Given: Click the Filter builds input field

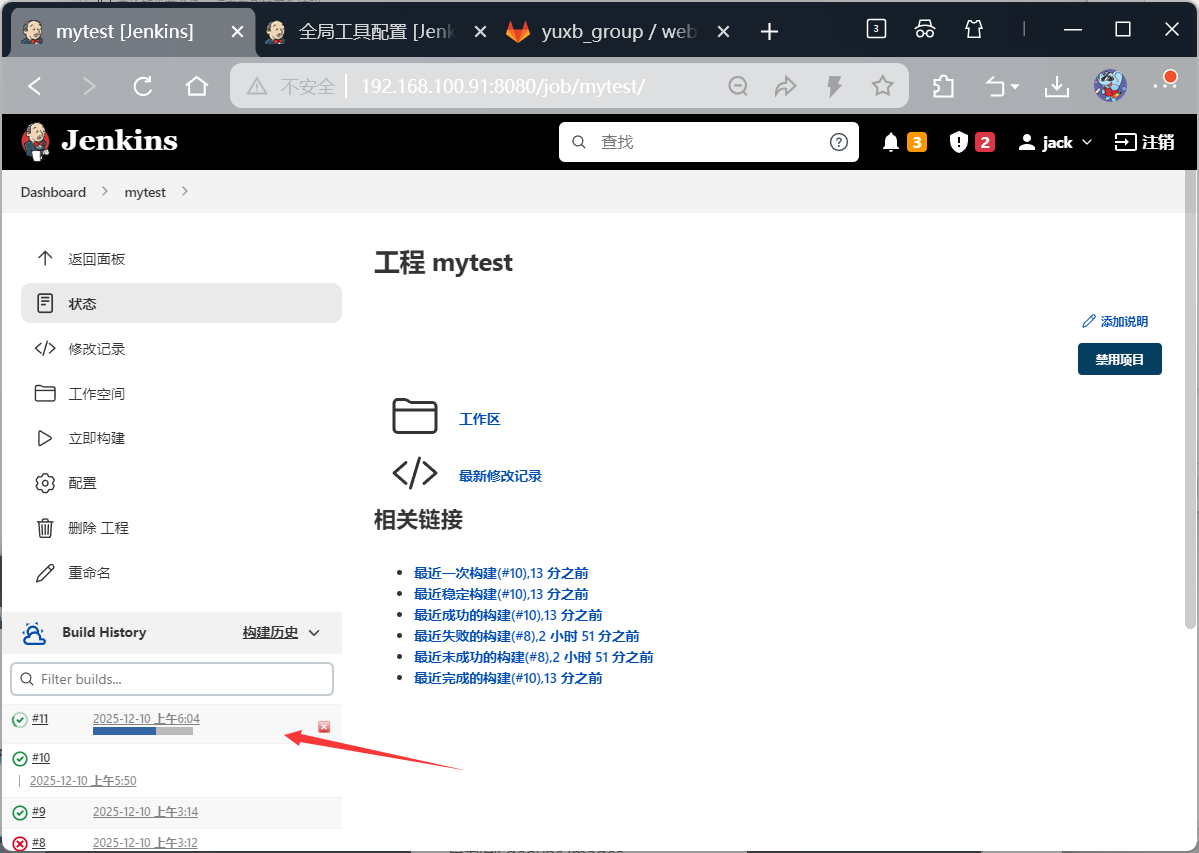Looking at the screenshot, I should 172,679.
